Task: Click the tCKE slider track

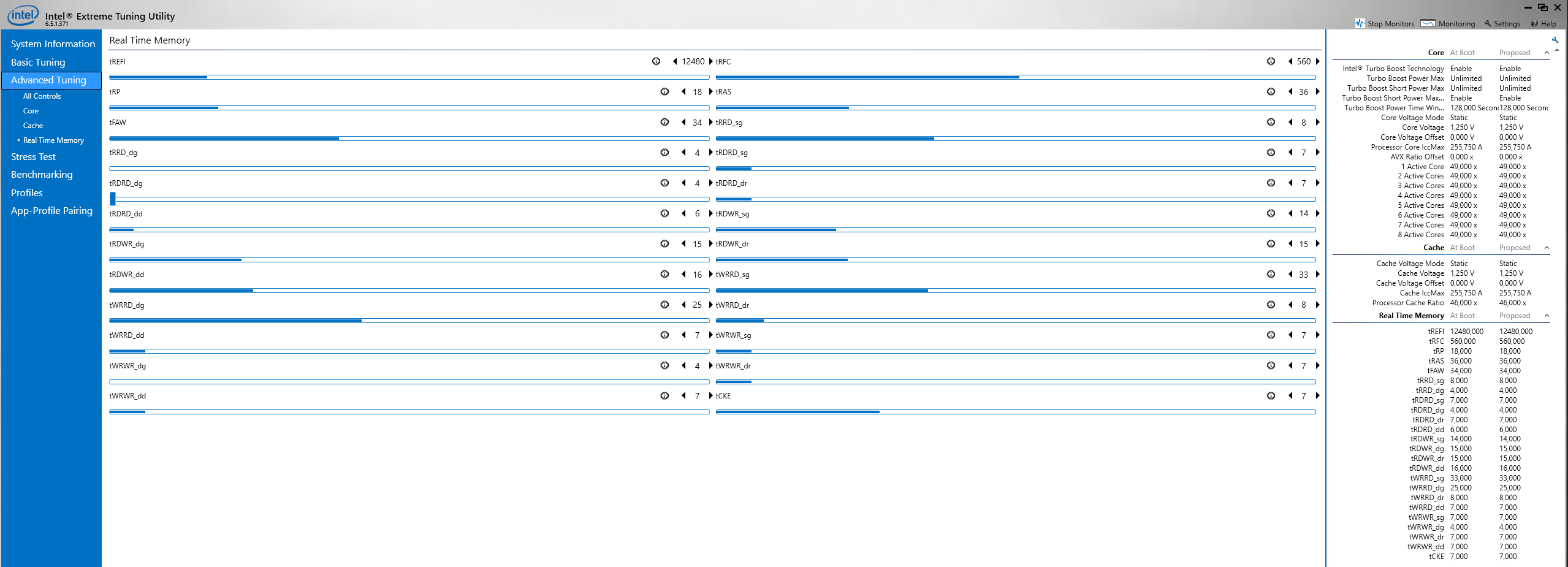Action: click(1016, 412)
